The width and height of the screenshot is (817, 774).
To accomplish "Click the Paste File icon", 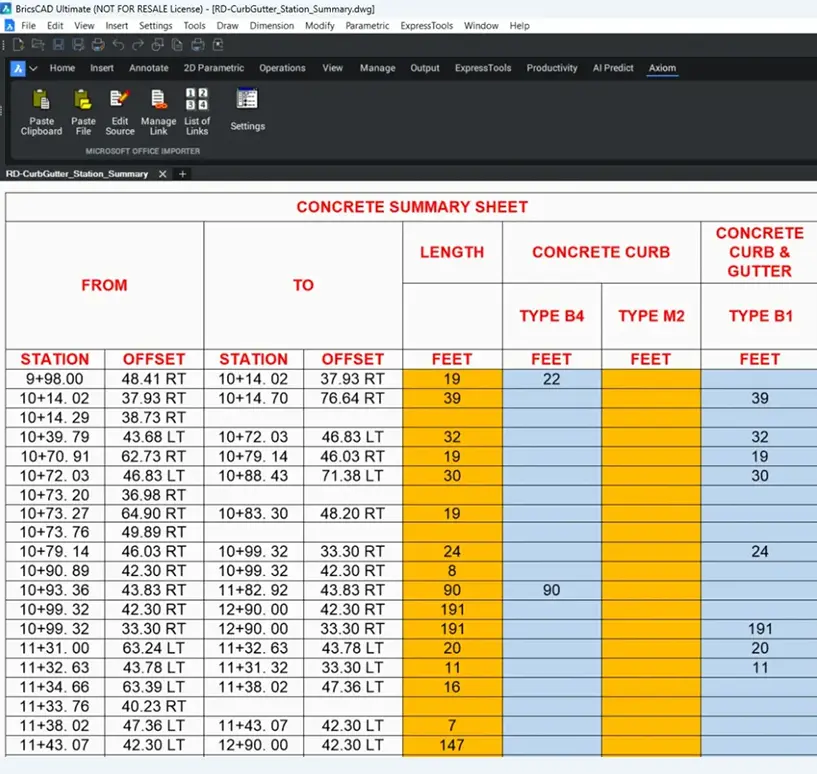I will [83, 100].
